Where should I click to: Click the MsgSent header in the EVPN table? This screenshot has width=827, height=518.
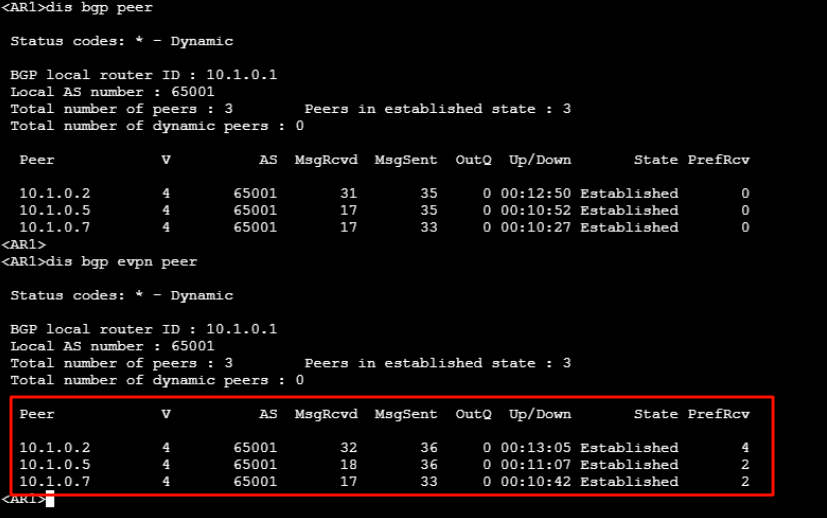click(406, 414)
